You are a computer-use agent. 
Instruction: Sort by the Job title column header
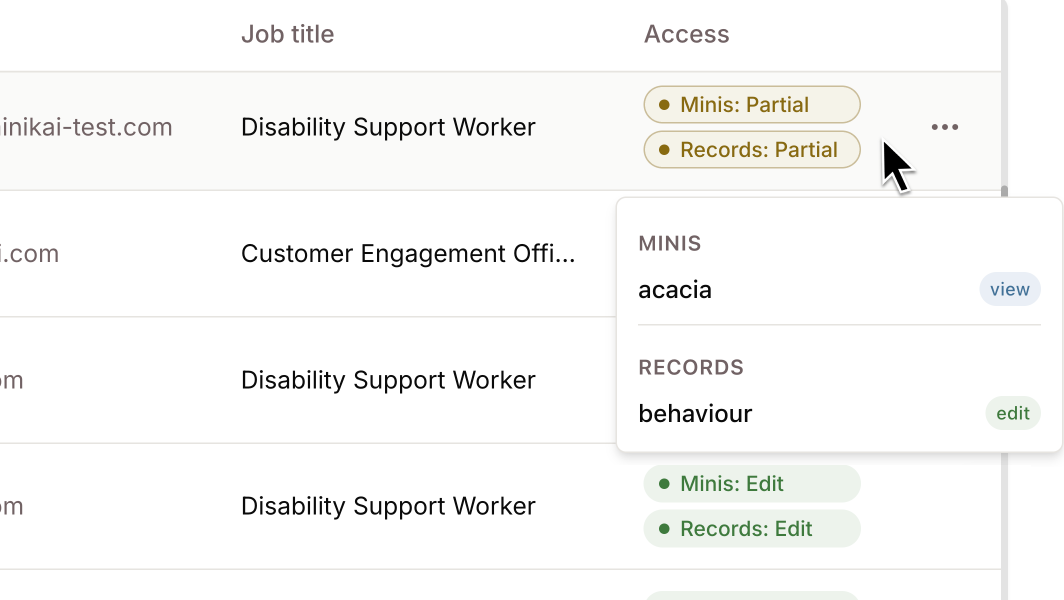pos(288,34)
